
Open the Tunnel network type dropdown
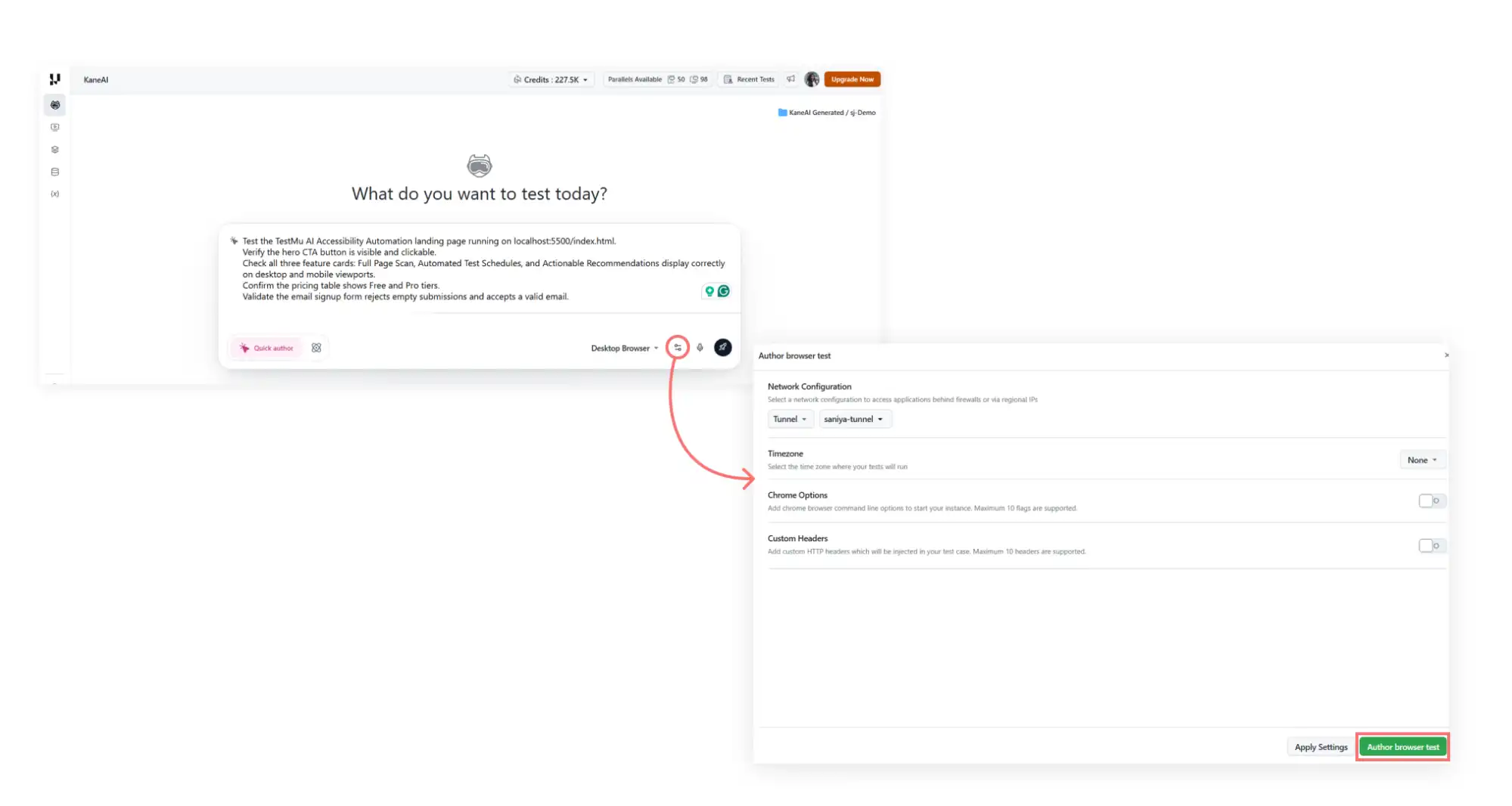pyautogui.click(x=790, y=419)
